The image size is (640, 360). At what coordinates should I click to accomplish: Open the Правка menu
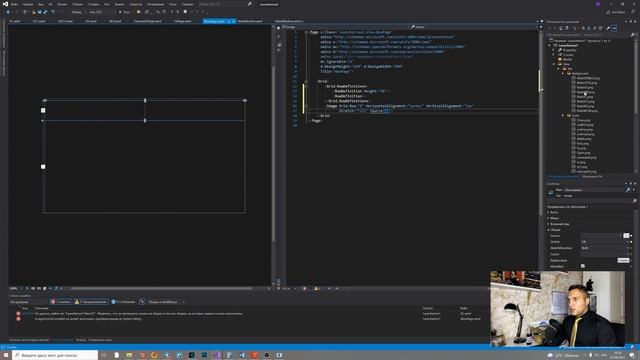28,4
